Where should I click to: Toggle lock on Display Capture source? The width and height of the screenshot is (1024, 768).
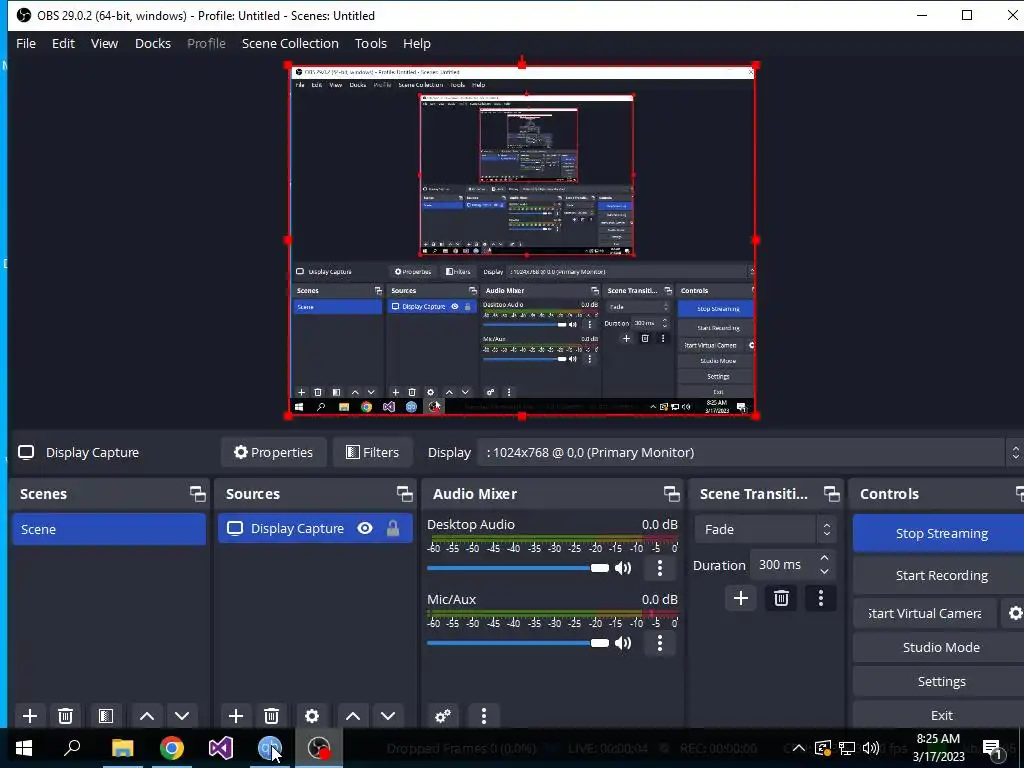(392, 528)
